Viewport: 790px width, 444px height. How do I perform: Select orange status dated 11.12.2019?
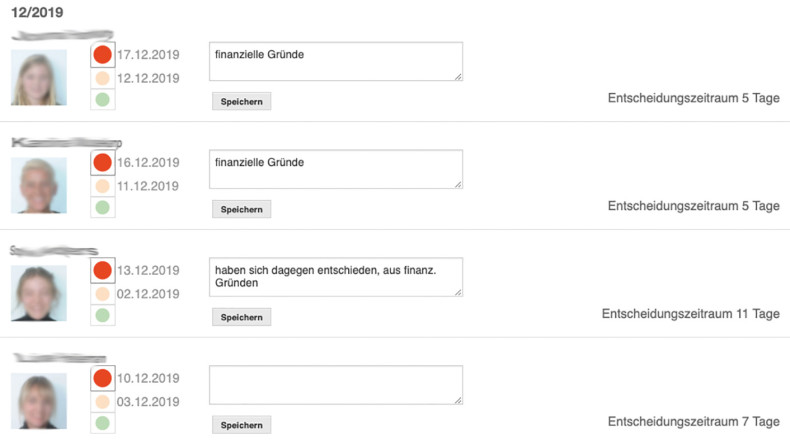102,186
